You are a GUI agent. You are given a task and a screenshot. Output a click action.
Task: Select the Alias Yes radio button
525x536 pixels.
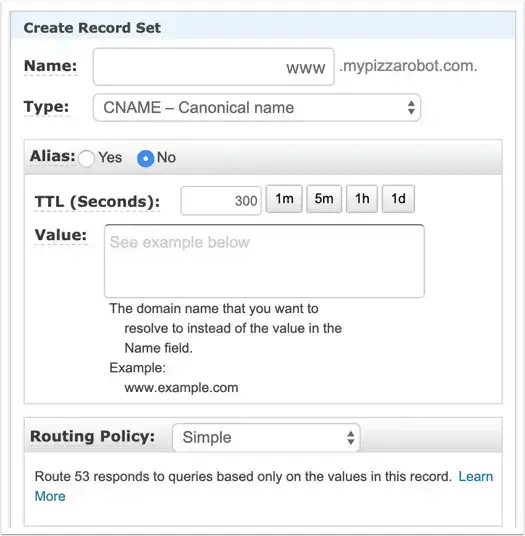[x=86, y=159]
